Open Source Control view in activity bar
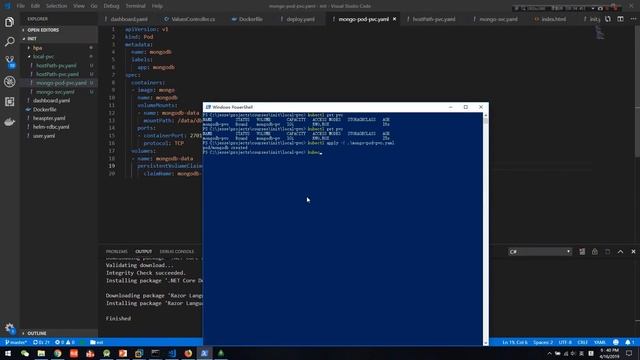The image size is (640, 360). [x=9, y=62]
